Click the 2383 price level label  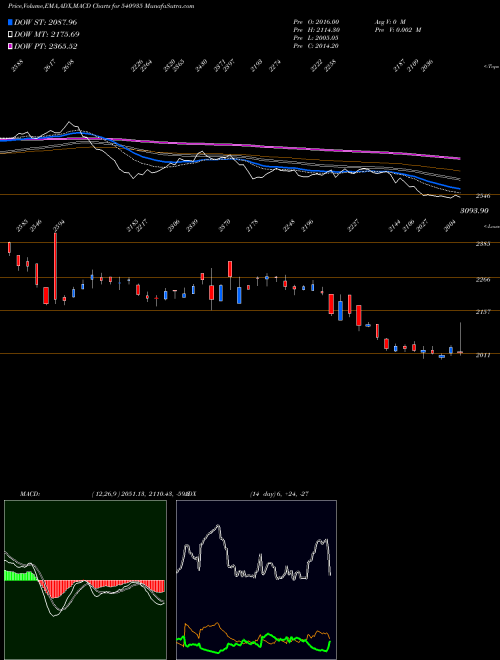click(x=483, y=244)
